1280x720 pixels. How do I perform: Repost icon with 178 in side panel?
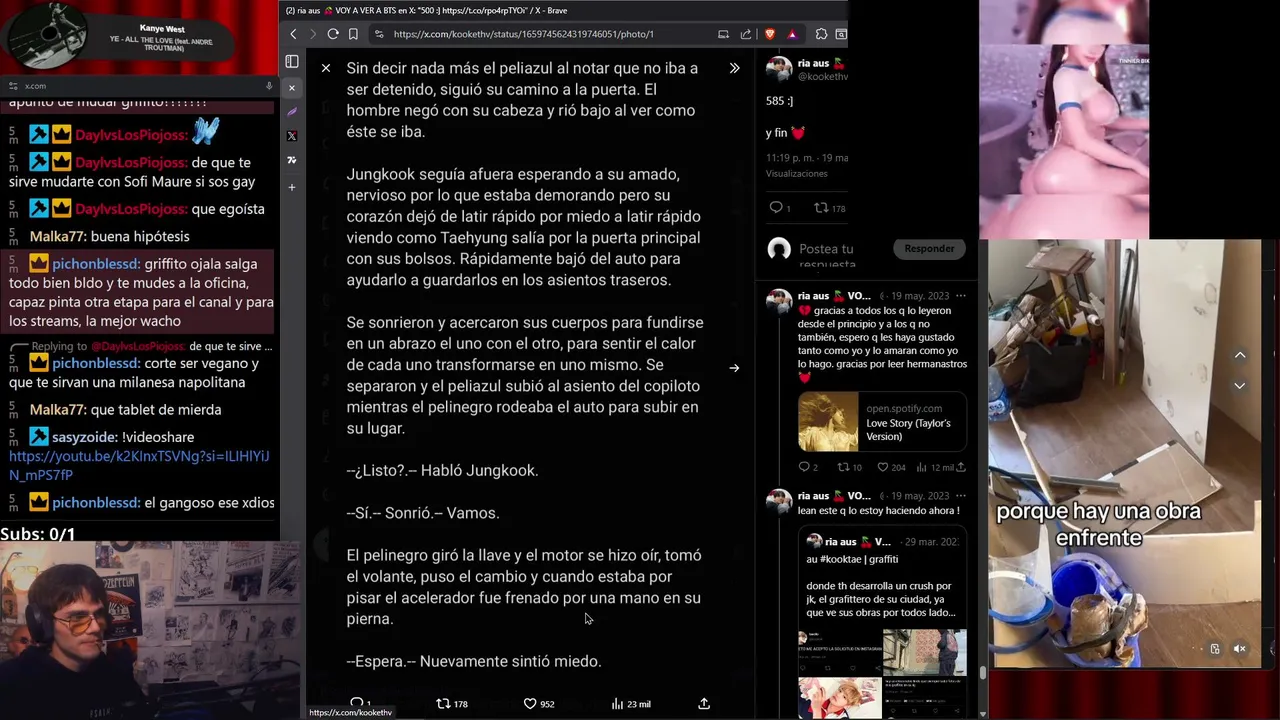pos(829,208)
